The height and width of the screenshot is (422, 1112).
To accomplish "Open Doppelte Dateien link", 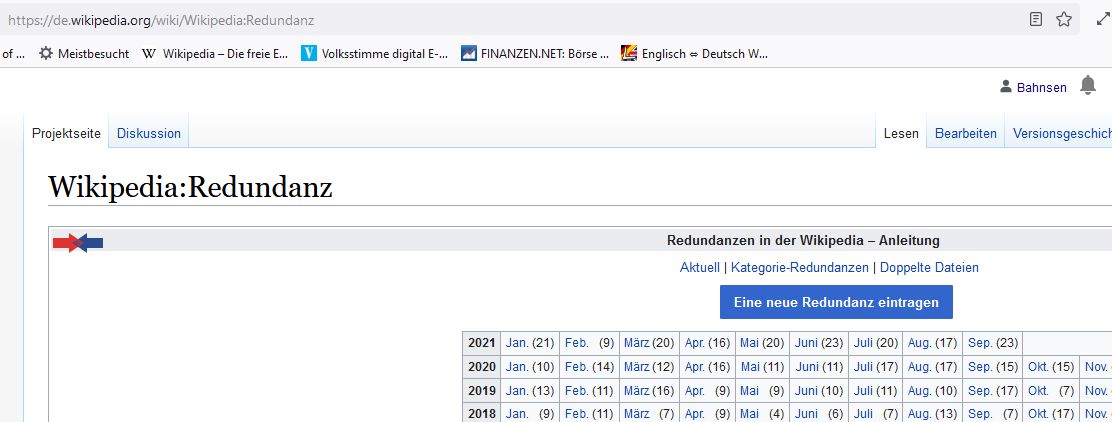I will pyautogui.click(x=929, y=267).
